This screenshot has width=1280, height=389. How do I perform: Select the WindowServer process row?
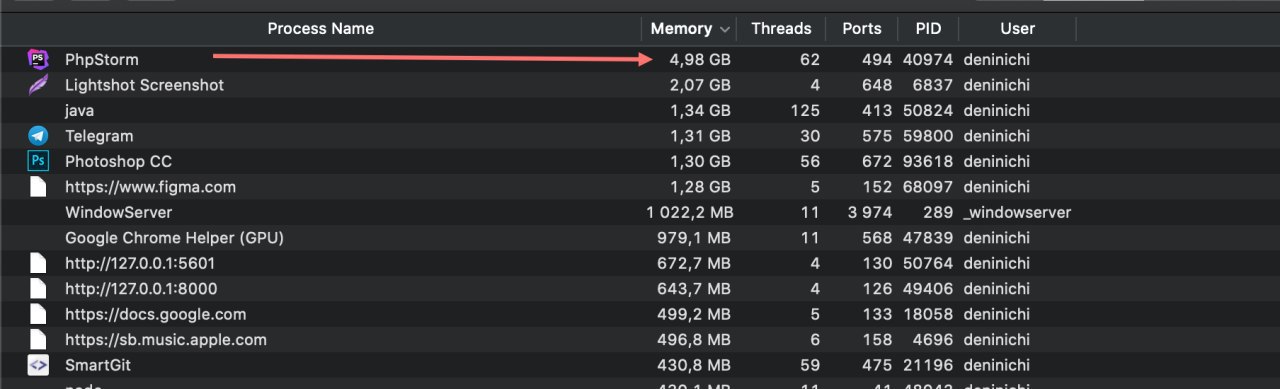click(x=640, y=212)
